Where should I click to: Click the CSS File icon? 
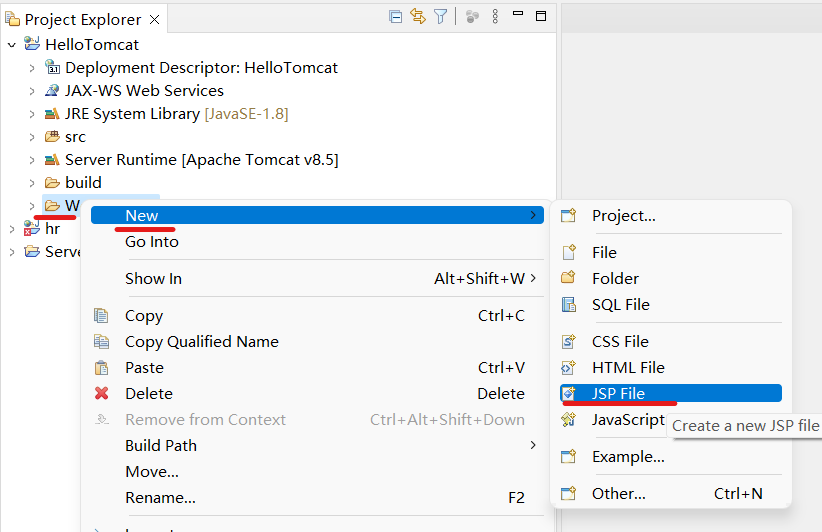click(569, 341)
